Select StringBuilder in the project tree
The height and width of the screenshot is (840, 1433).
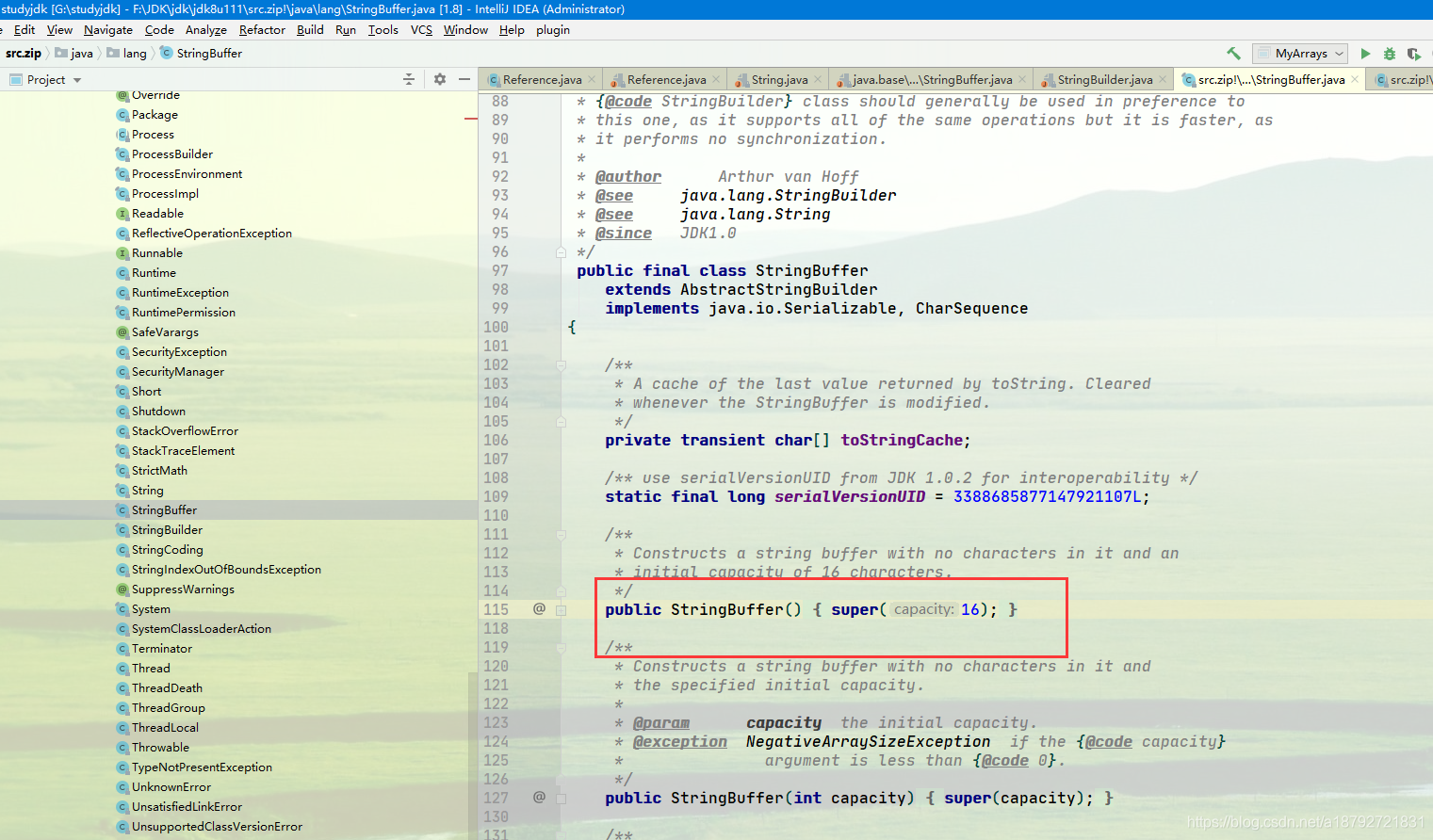click(x=167, y=530)
